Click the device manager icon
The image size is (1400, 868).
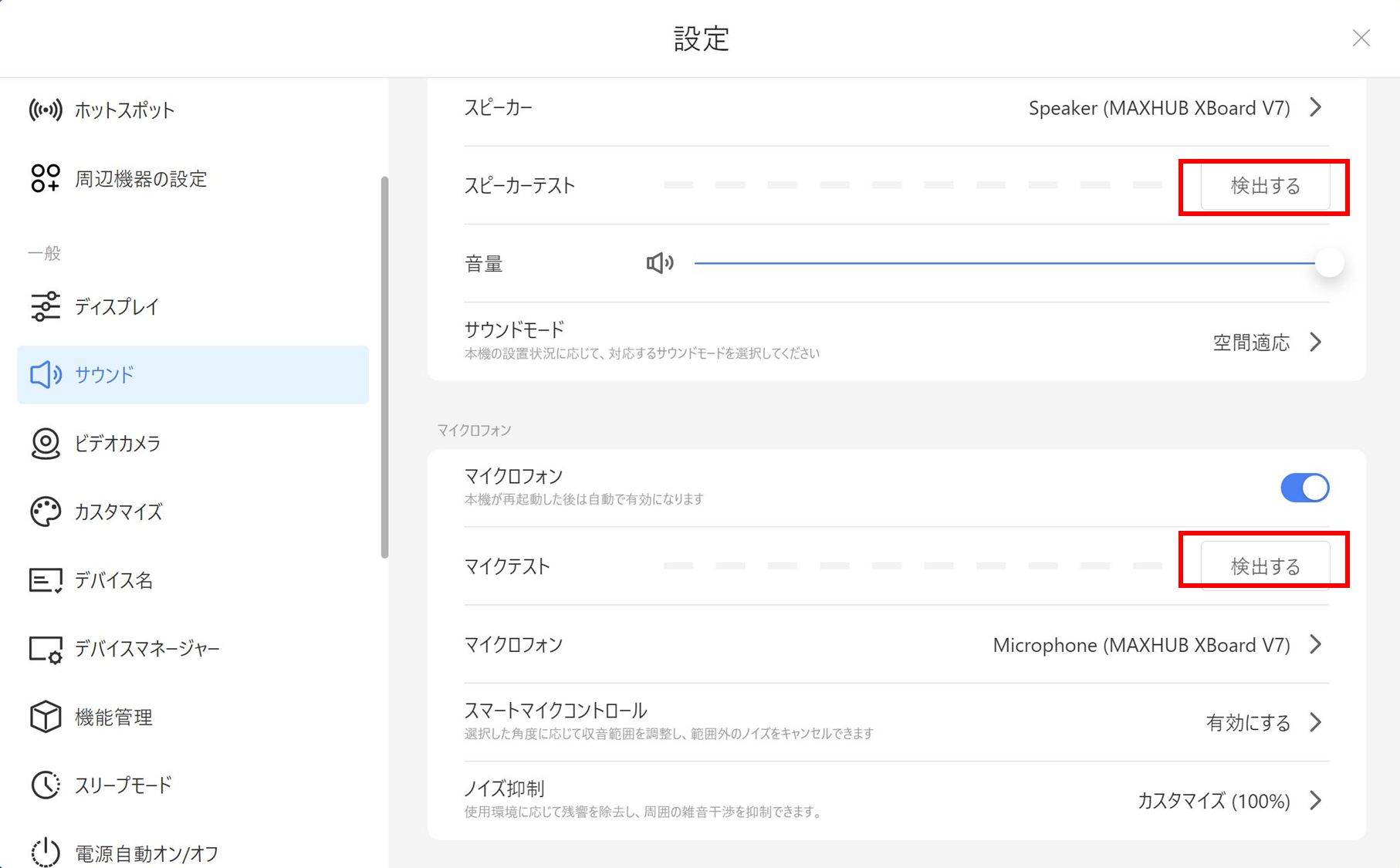coord(46,649)
